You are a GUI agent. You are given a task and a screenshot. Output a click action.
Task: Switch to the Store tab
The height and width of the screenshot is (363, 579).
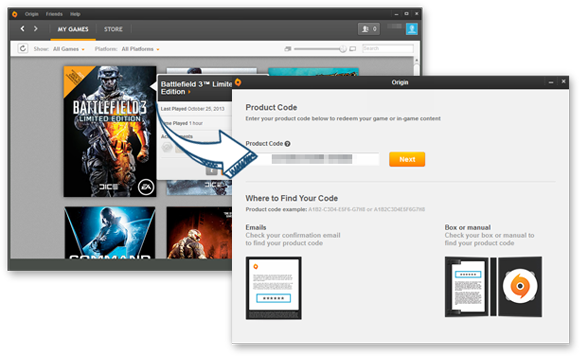point(113,29)
